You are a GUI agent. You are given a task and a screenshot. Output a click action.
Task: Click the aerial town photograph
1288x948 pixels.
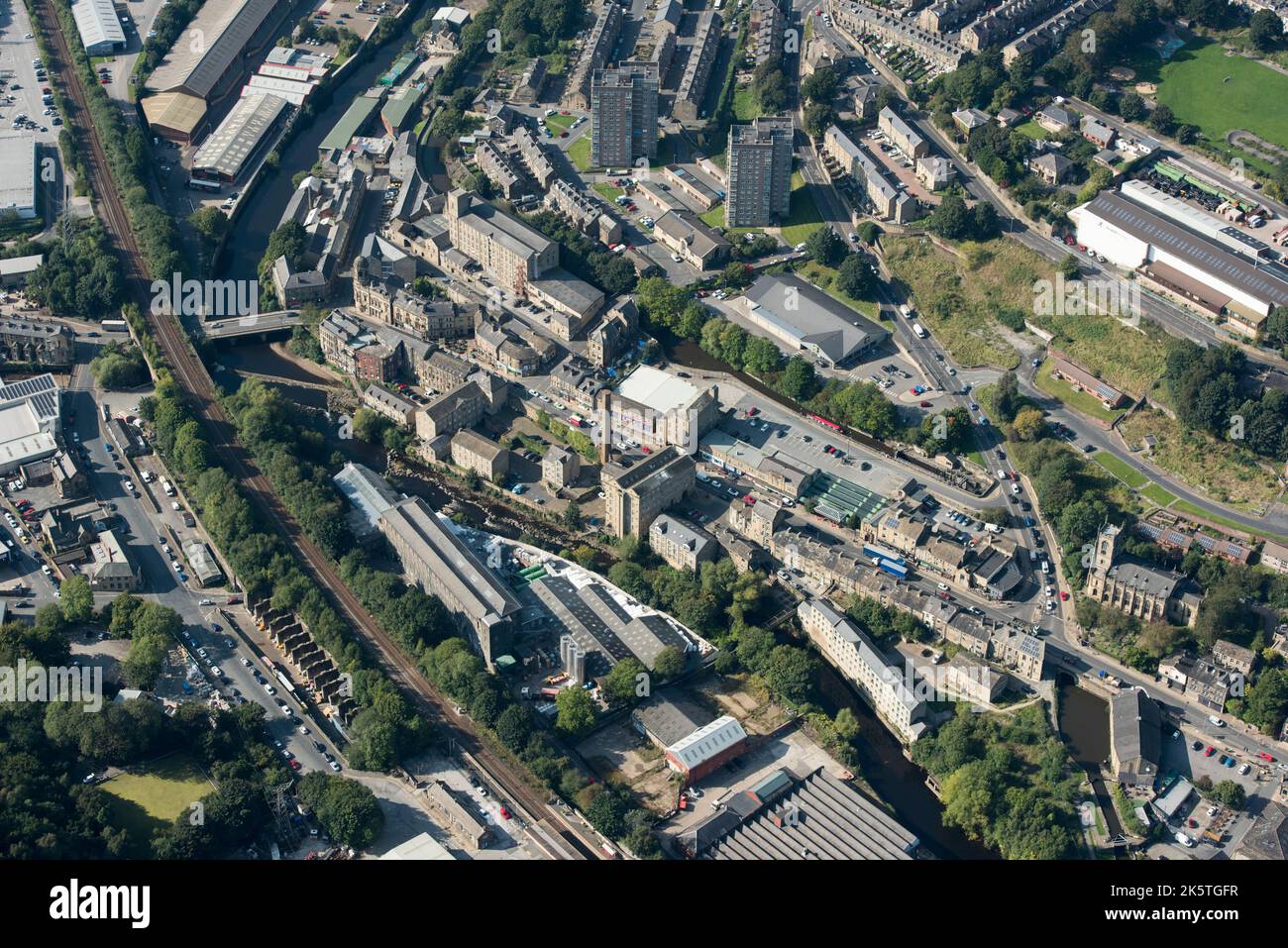[644, 430]
